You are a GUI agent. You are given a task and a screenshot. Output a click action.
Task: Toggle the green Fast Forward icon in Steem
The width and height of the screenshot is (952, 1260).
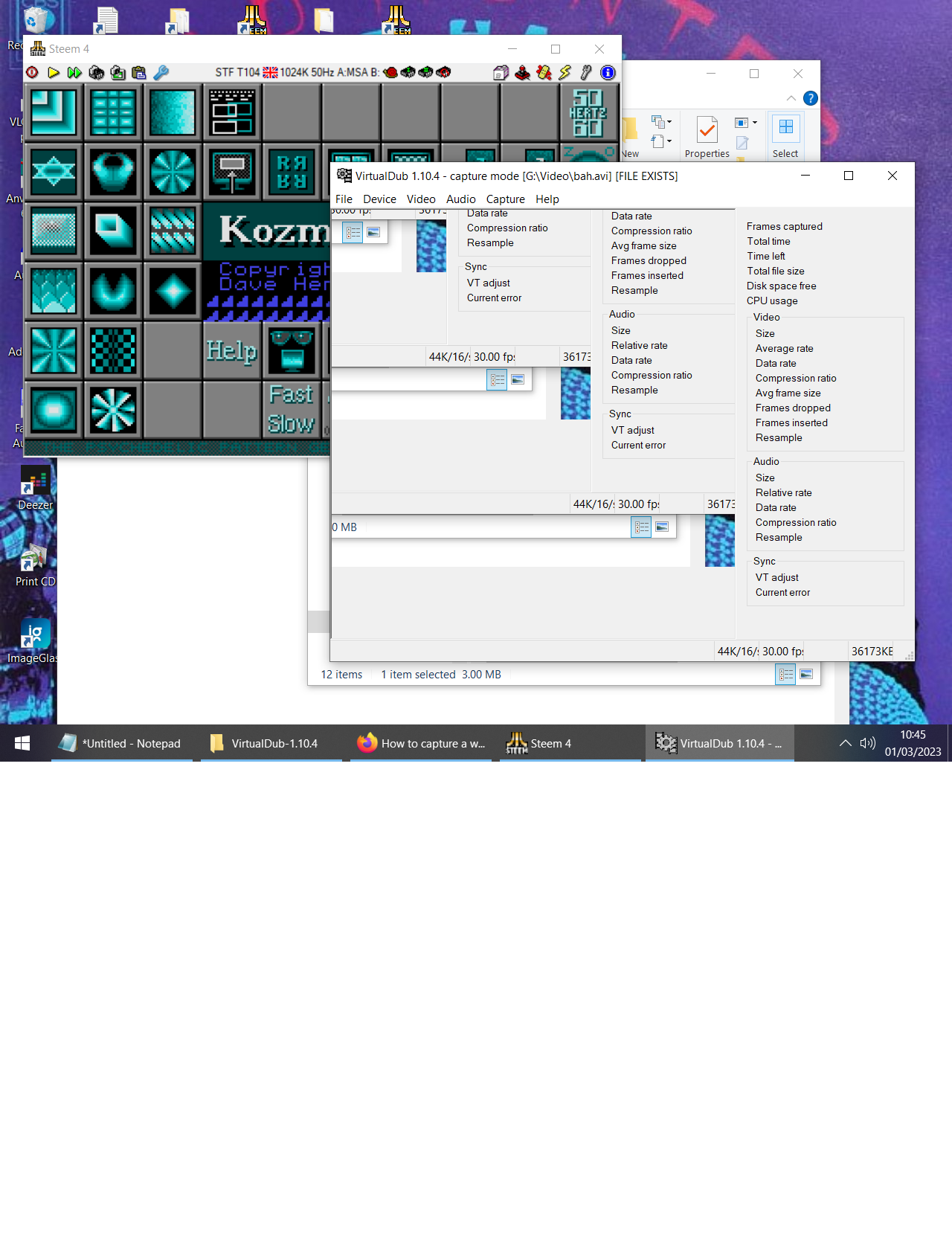click(74, 72)
